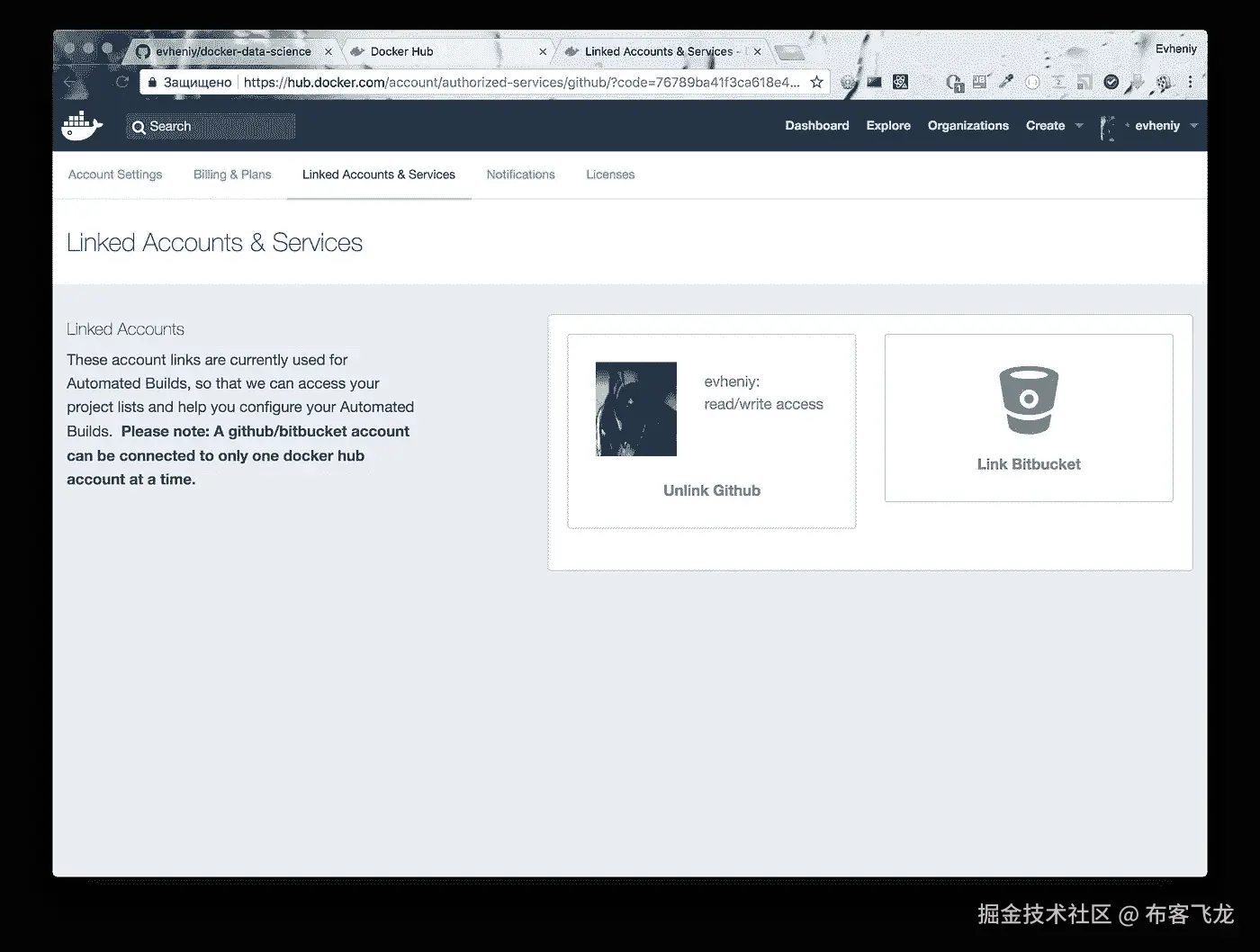The image size is (1260, 952).
Task: Click 'evheniy:' account name text
Action: tap(732, 382)
